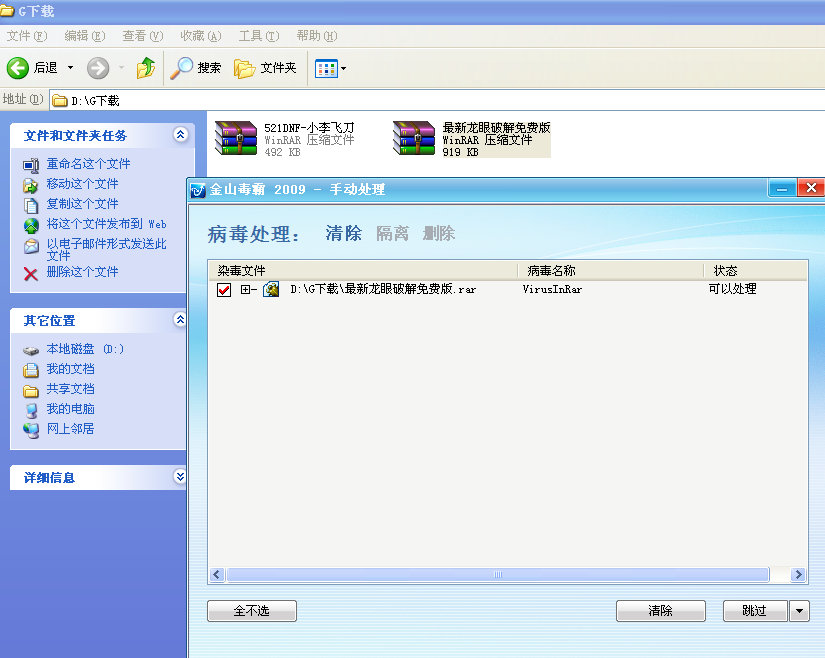Expand the infected rar tree node

[245, 289]
